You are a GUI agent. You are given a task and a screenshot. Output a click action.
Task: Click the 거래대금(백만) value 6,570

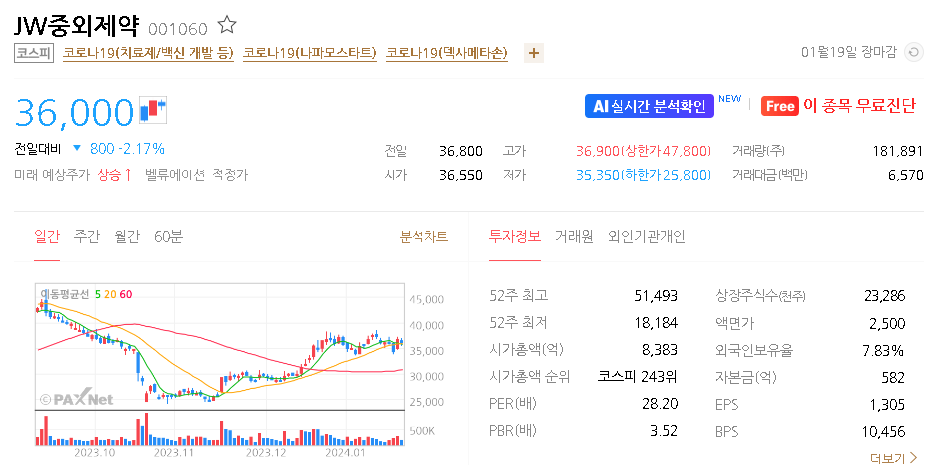click(x=906, y=176)
